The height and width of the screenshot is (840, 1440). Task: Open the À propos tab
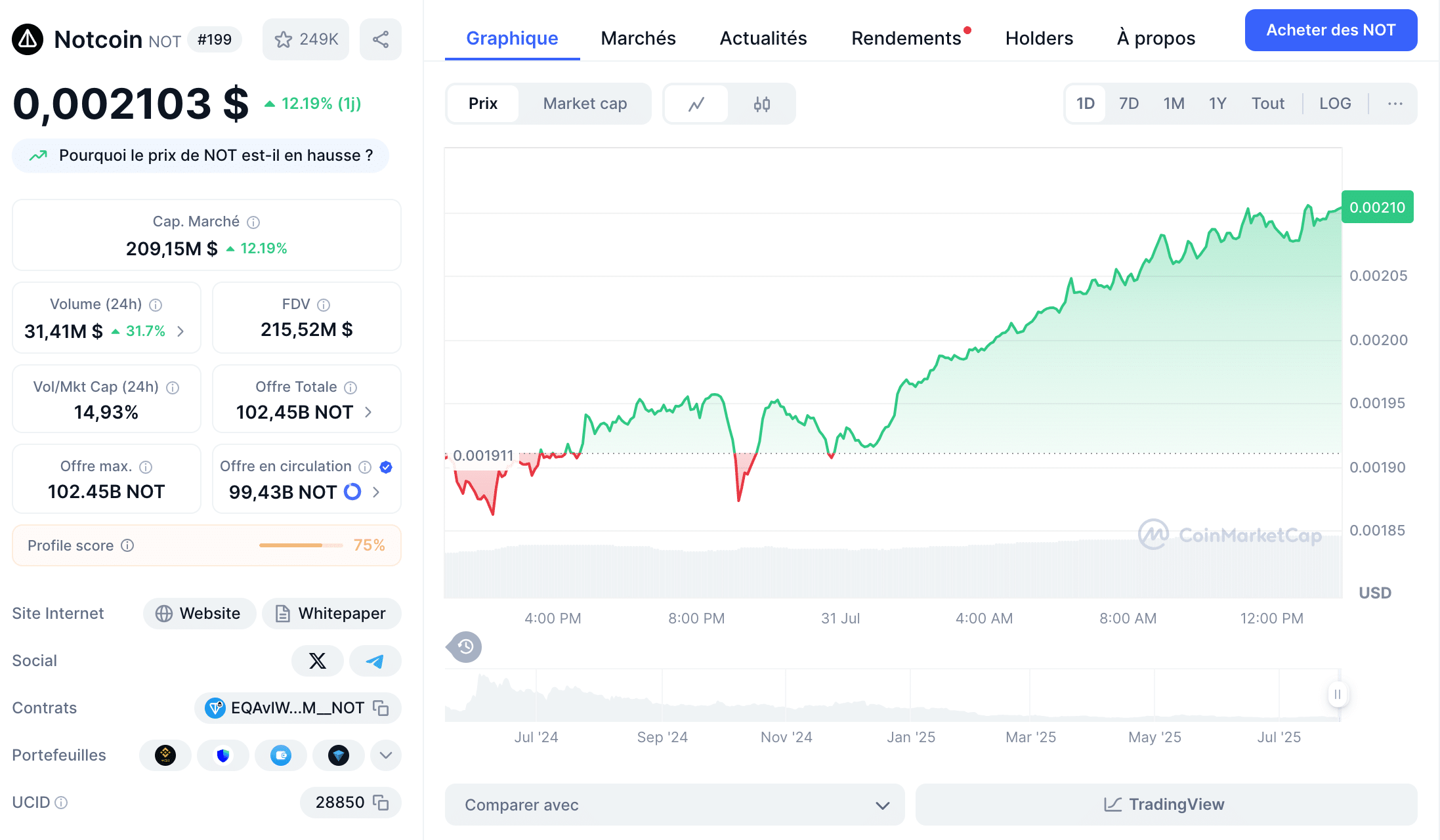1156,38
